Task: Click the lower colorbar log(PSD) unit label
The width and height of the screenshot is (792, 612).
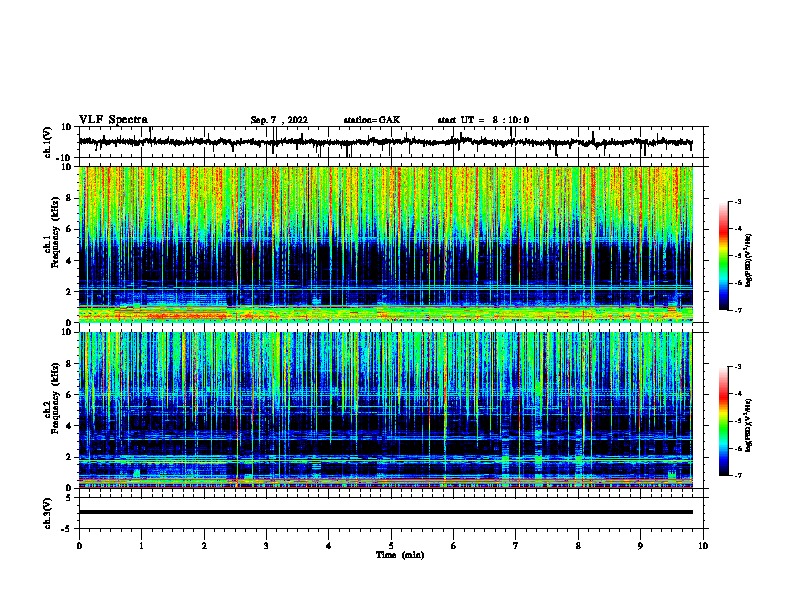Action: [748, 425]
